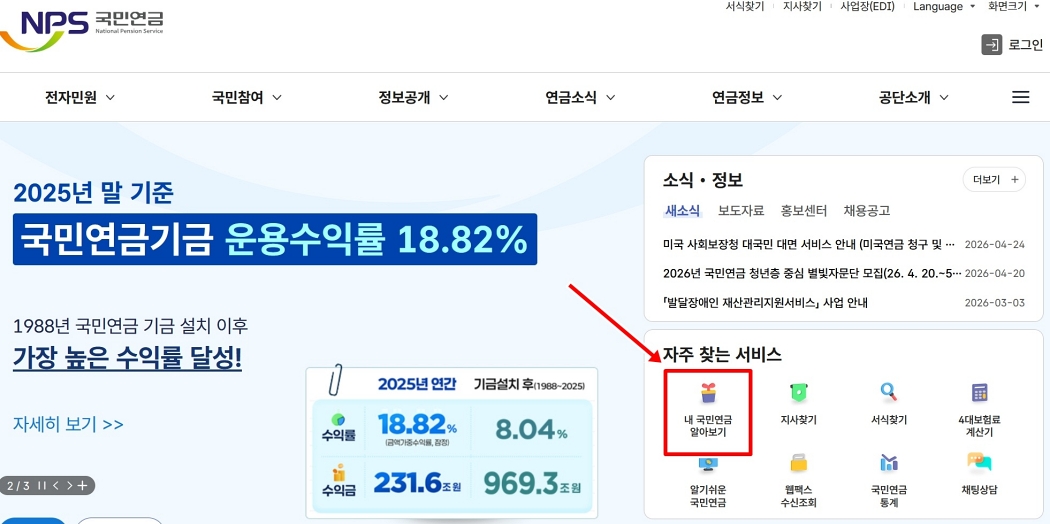
Task: Click the 자세히 보기 >> link
Action: [68, 424]
